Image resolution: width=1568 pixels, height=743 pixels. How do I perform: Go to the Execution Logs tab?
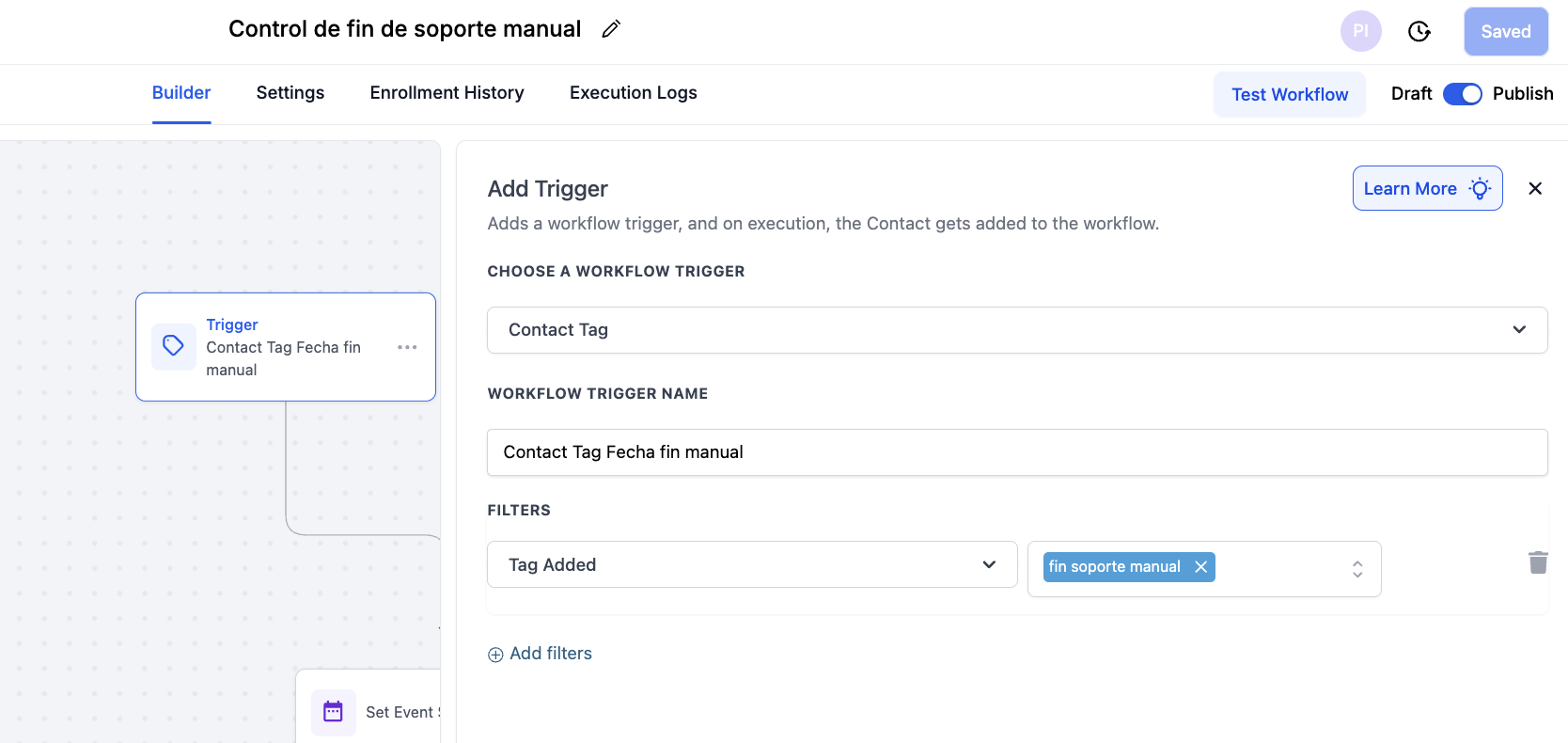pos(633,93)
